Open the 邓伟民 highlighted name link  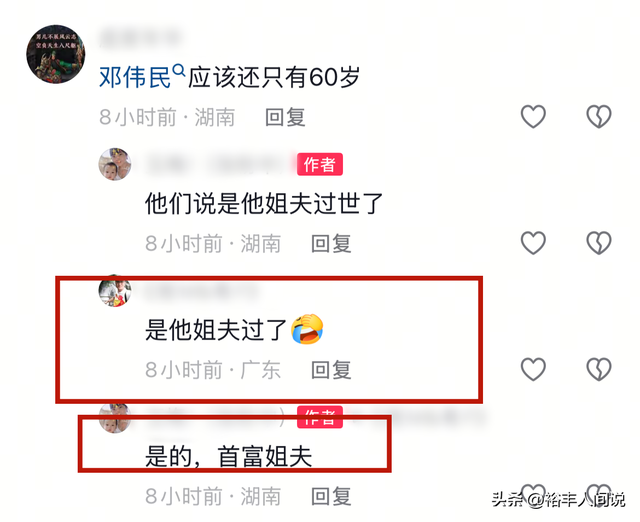(x=135, y=77)
